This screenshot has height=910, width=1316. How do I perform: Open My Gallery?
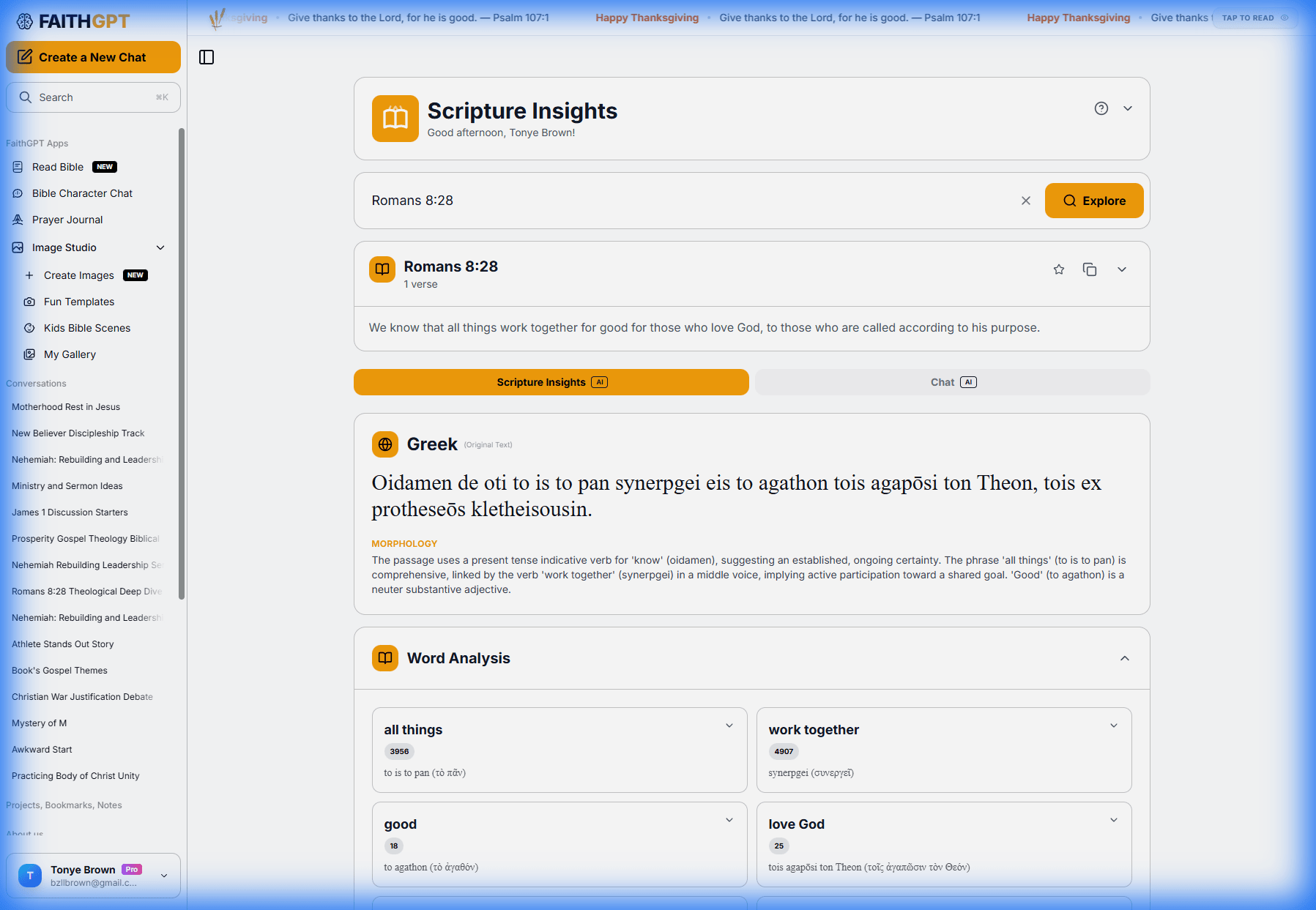pyautogui.click(x=70, y=354)
